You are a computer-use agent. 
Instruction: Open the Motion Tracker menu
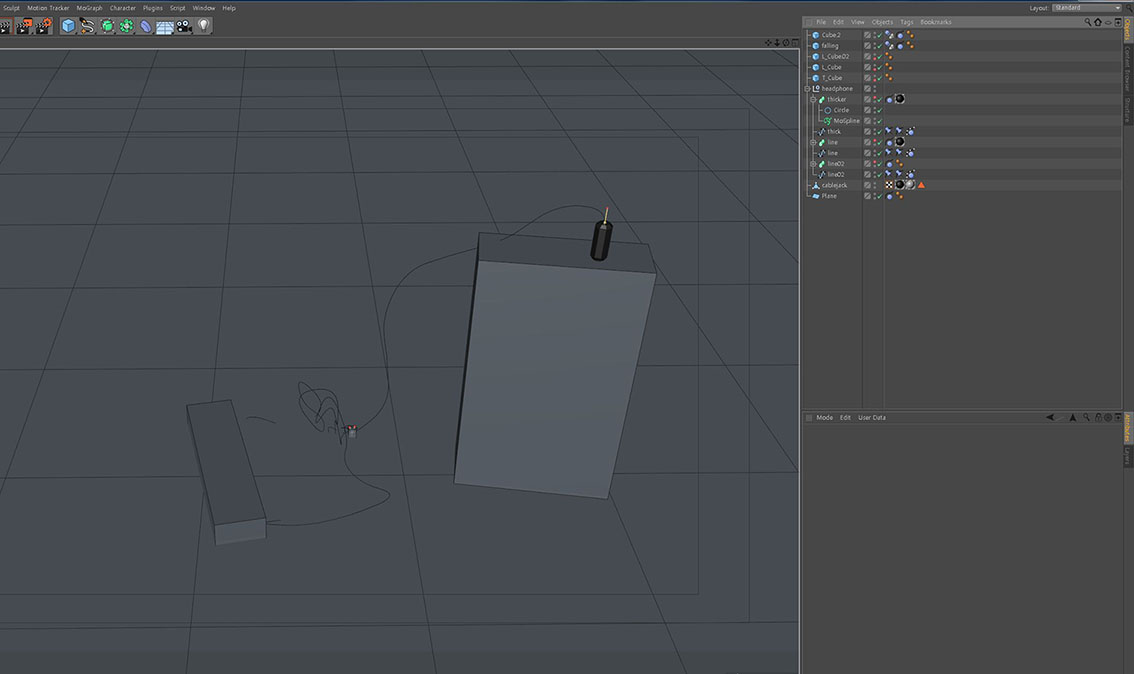(48, 8)
